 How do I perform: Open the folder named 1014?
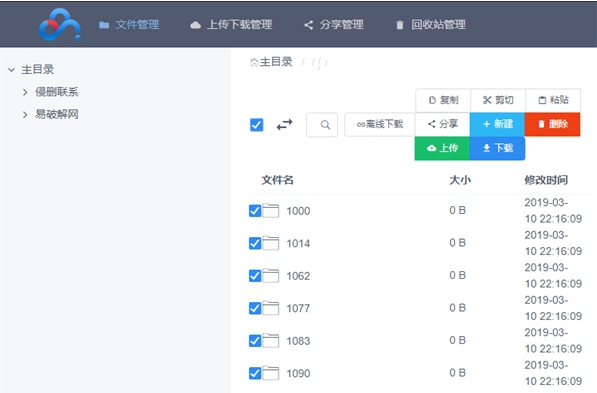coord(298,243)
